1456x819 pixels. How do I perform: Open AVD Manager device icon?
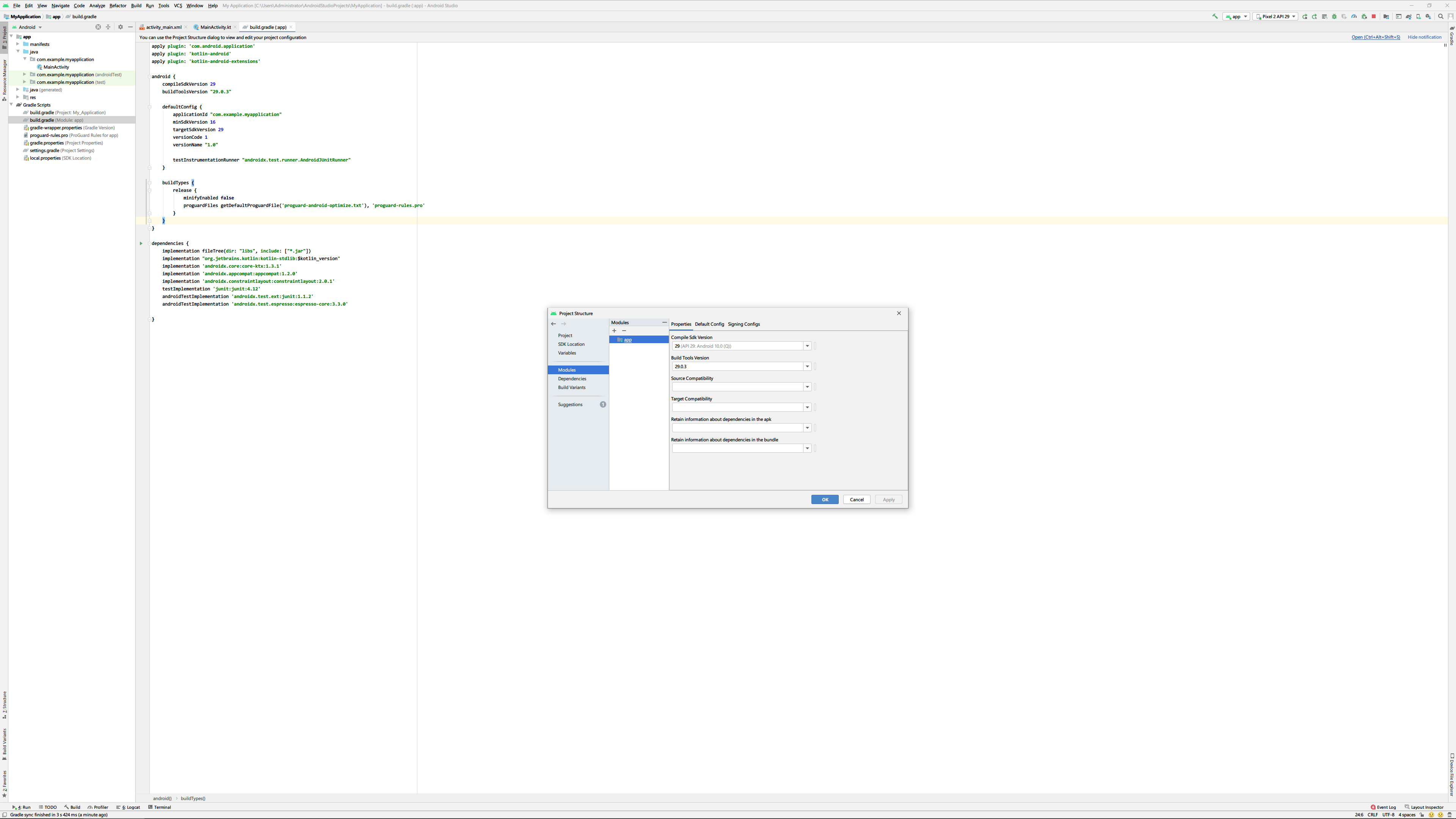tap(1419, 16)
